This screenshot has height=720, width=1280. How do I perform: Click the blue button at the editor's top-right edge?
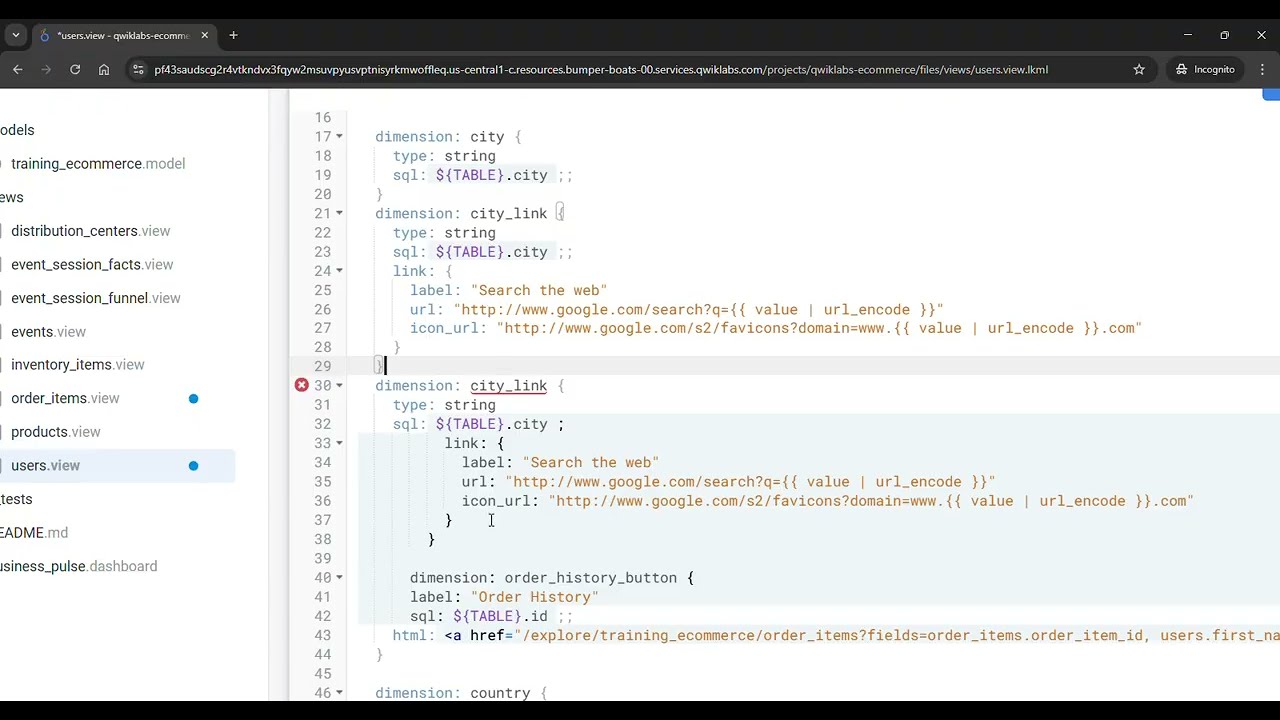[x=1271, y=95]
